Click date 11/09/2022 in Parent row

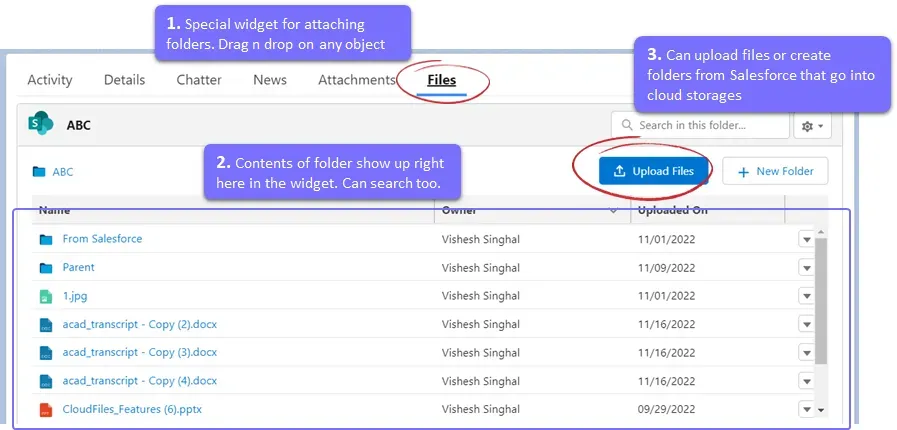tap(666, 268)
